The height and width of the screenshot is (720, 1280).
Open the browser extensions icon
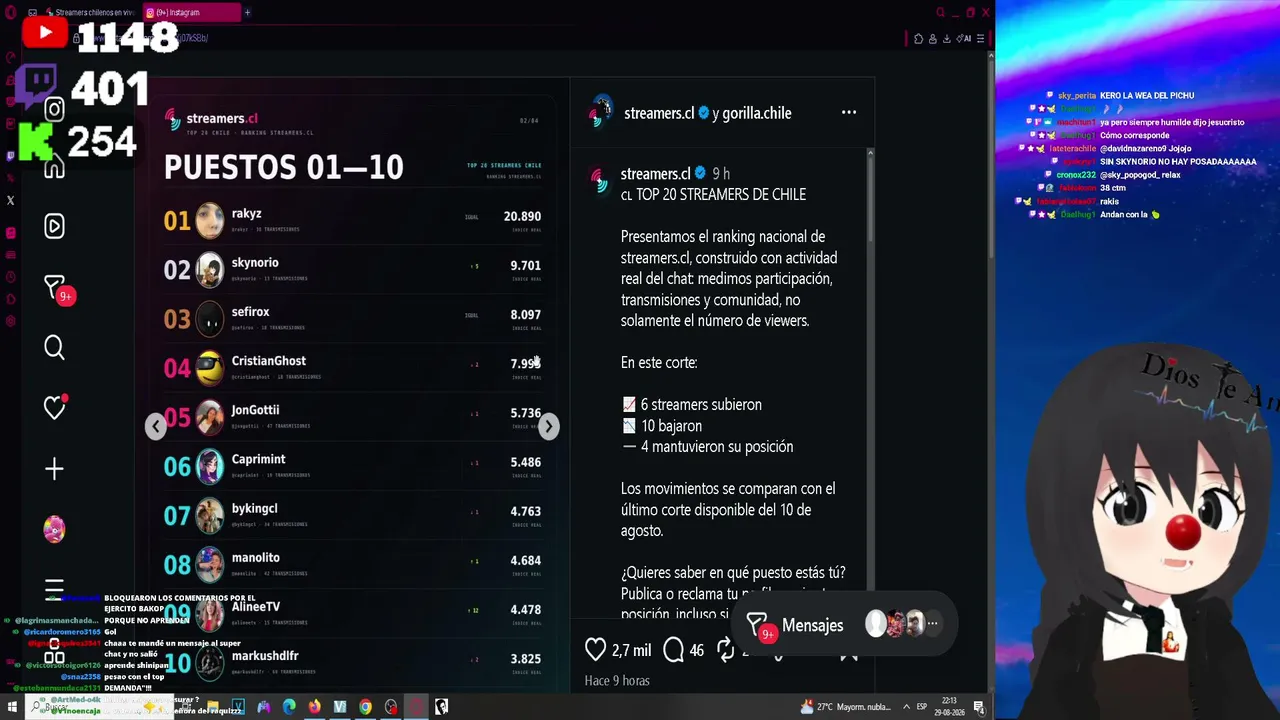tap(918, 38)
